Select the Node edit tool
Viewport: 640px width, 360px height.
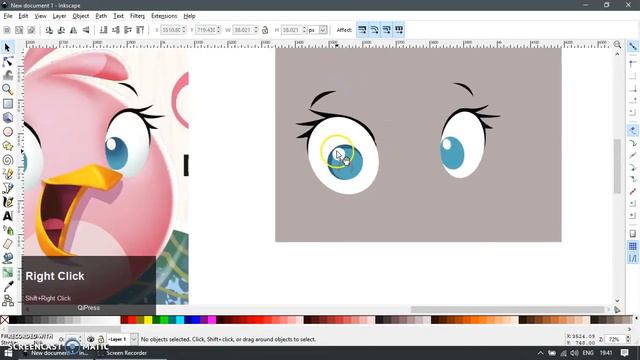[x=7, y=62]
